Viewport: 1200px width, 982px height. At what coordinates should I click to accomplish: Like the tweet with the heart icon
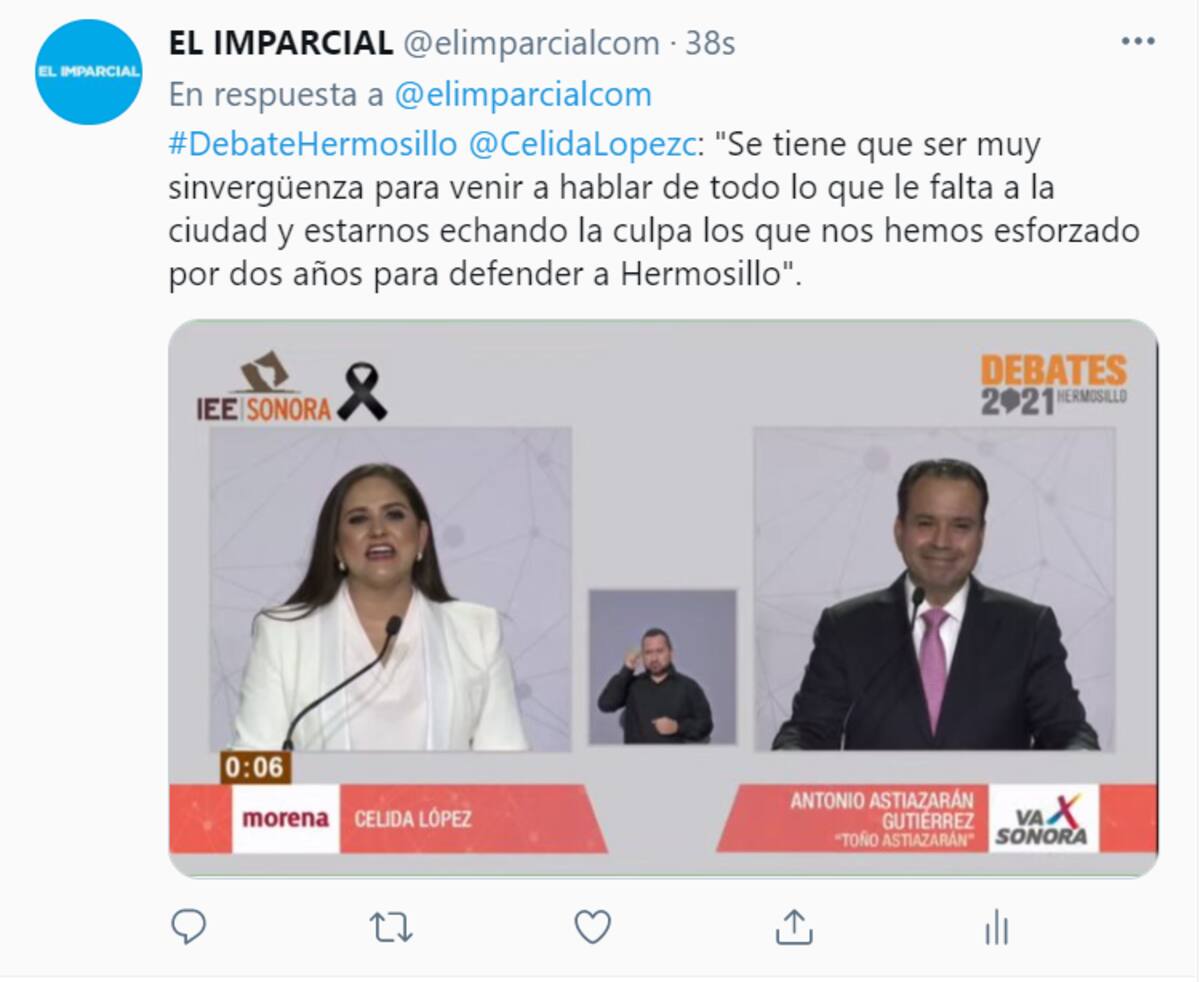click(x=592, y=927)
